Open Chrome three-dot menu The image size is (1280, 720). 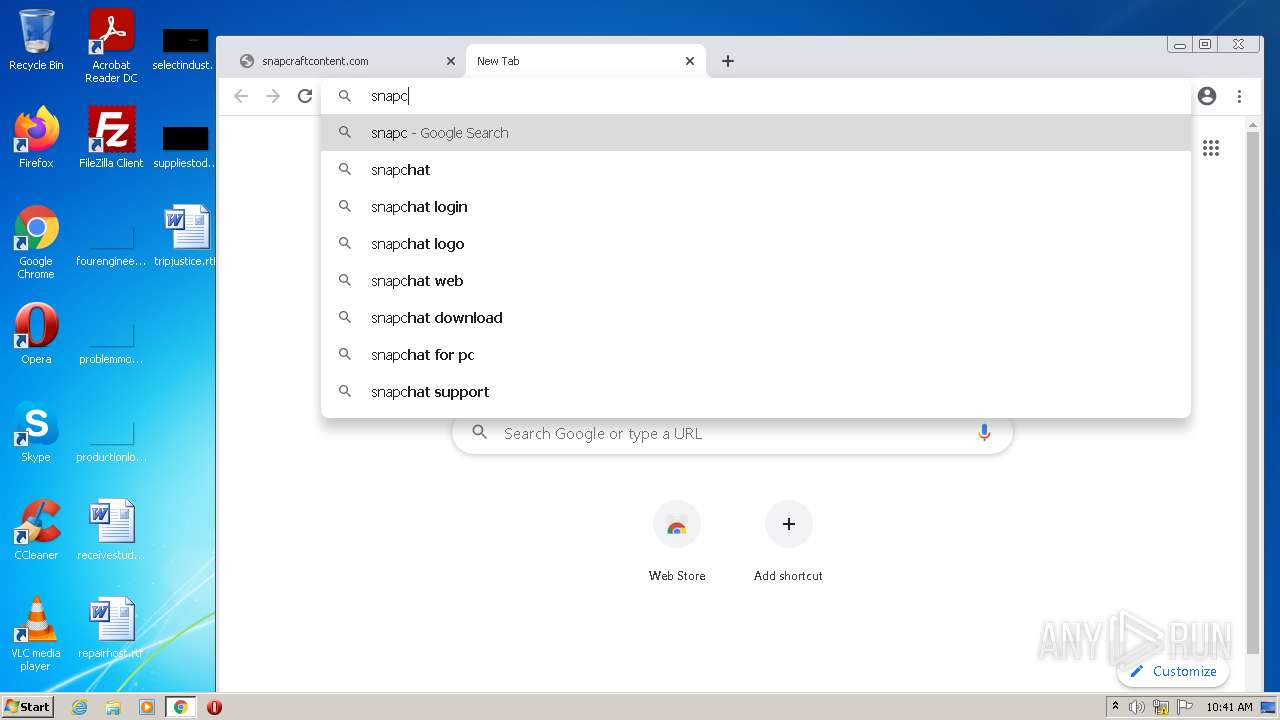point(1239,96)
